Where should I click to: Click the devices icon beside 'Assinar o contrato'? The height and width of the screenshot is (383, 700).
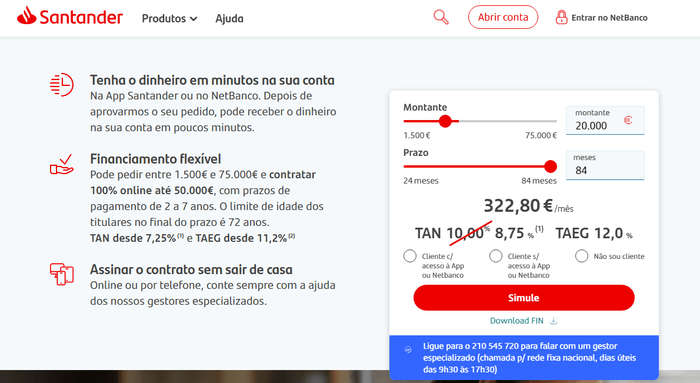pyautogui.click(x=62, y=274)
